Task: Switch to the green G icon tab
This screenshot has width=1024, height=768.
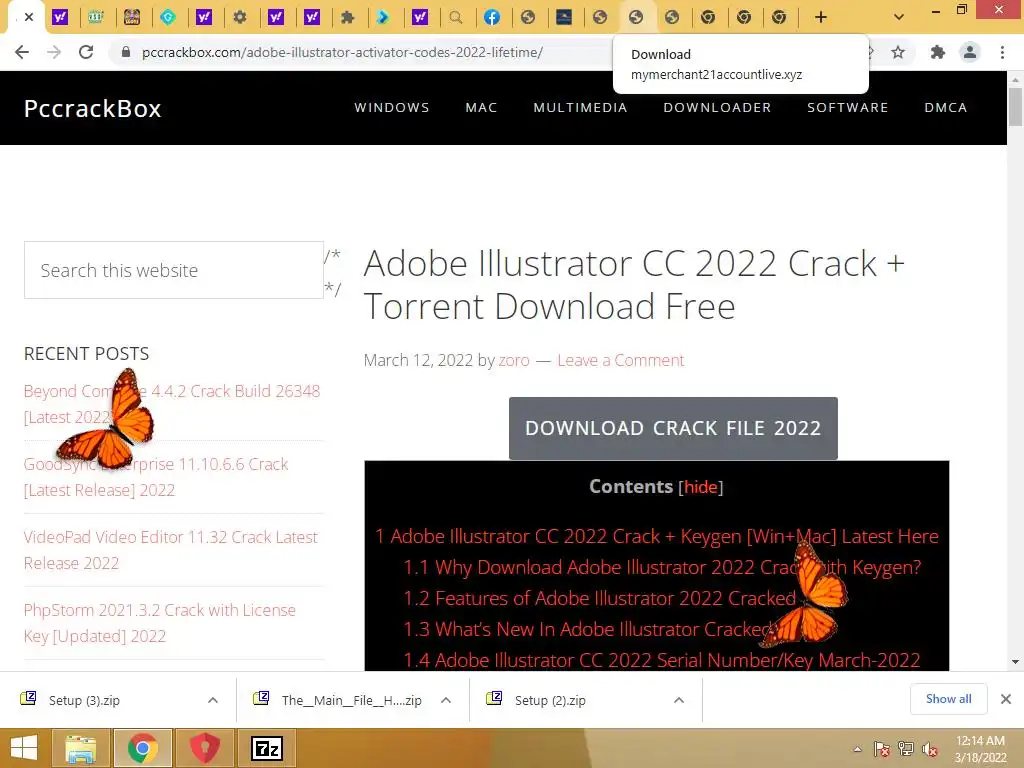Action: click(168, 18)
